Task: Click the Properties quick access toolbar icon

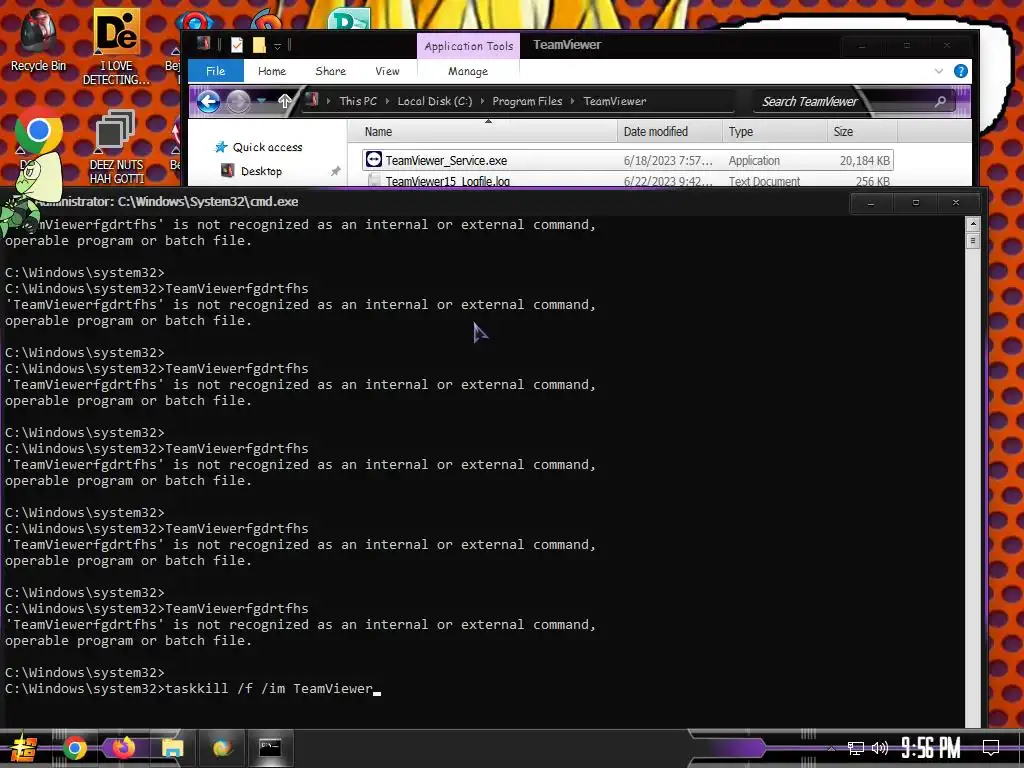Action: tap(237, 45)
